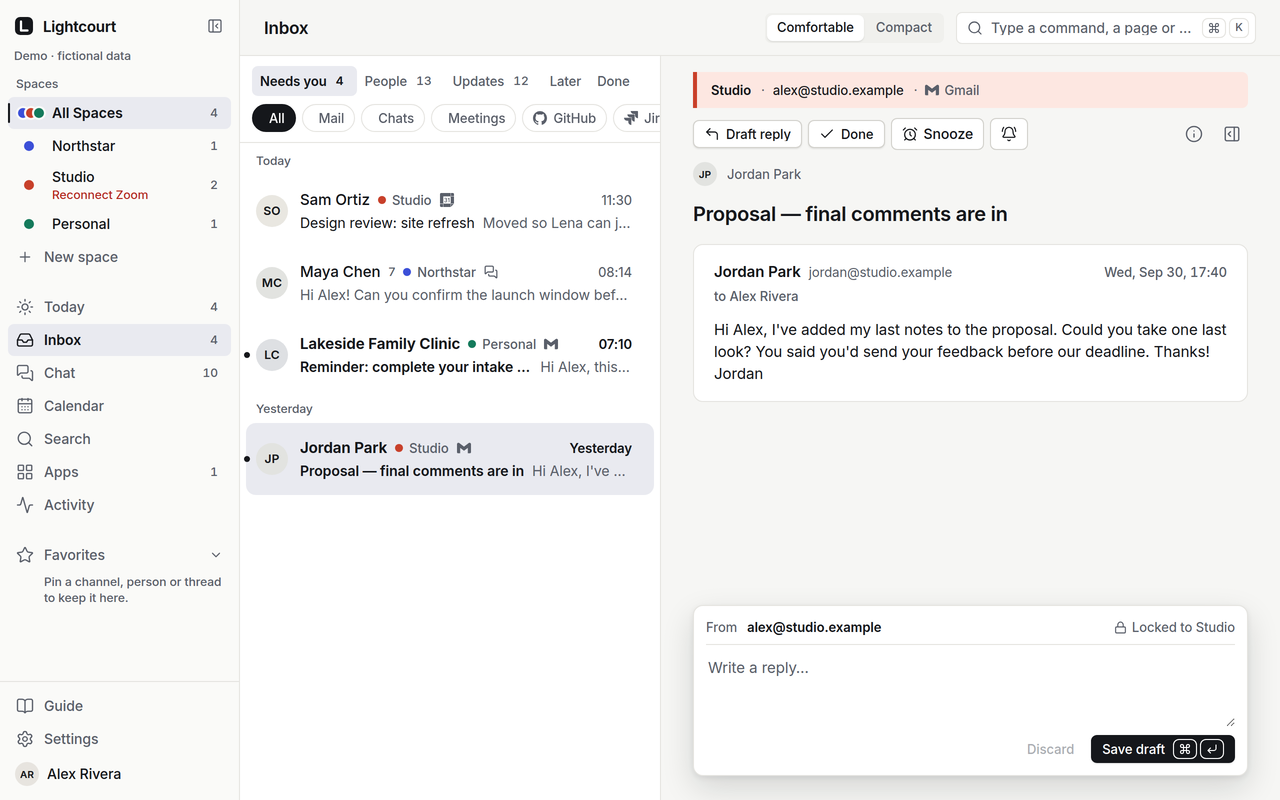Open Calendar from the sidebar

(x=120, y=406)
